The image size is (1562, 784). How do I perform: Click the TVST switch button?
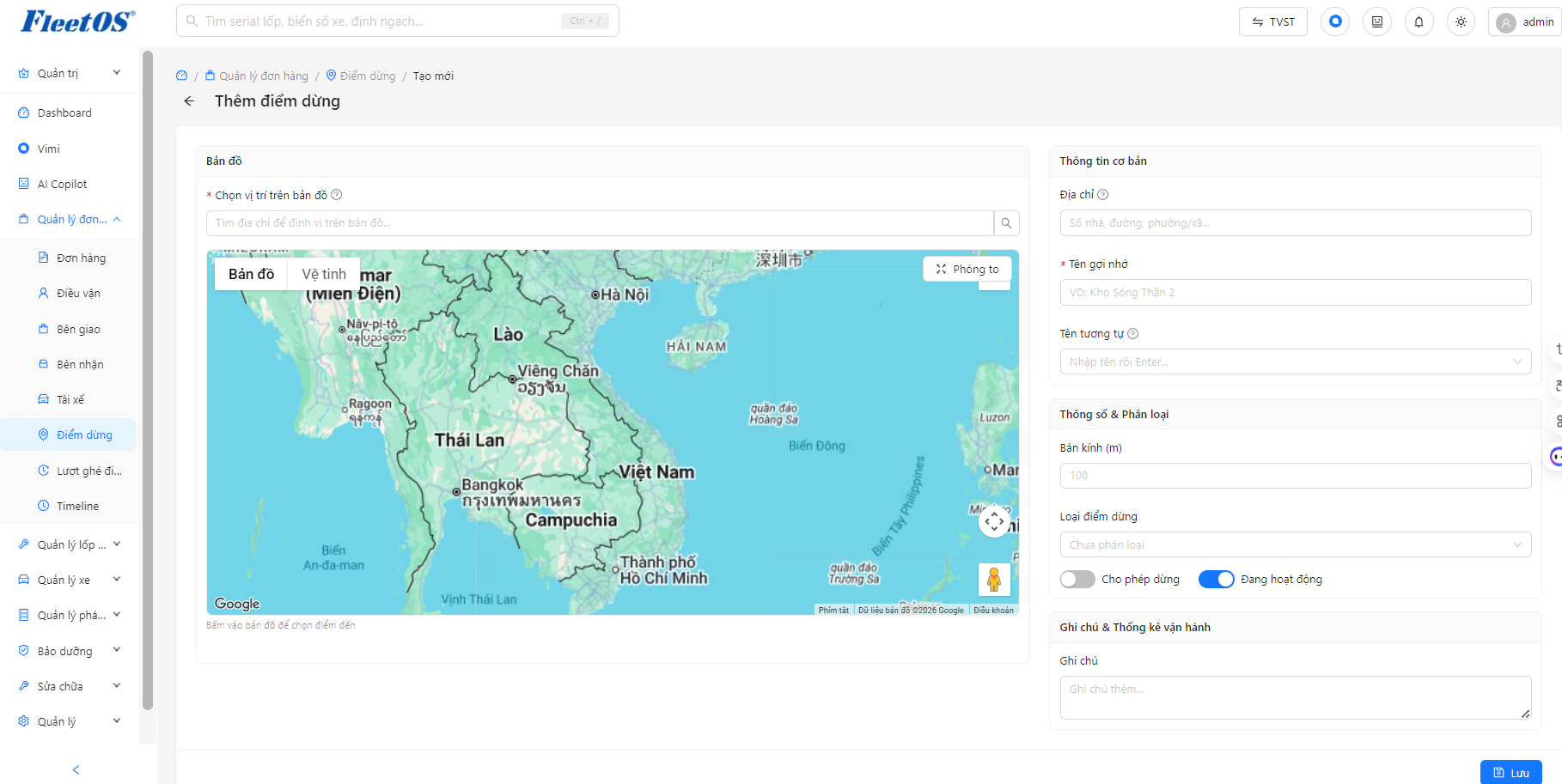pyautogui.click(x=1272, y=22)
